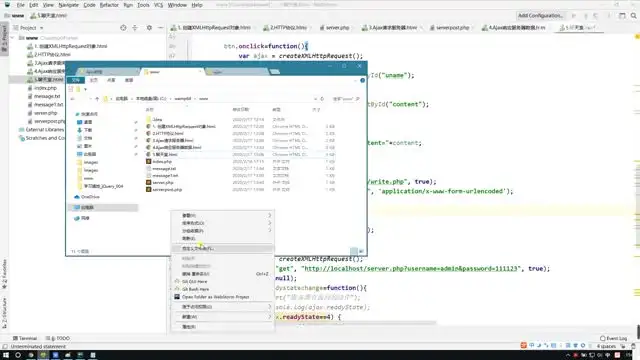Open the Refactor menu
This screenshot has height=360, width=640.
(109, 5)
